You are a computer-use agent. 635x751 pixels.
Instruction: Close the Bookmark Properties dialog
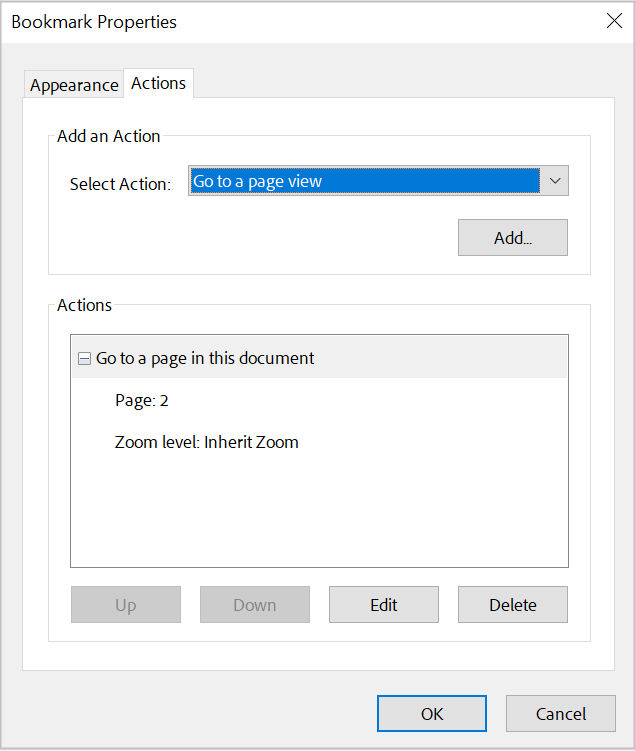pyautogui.click(x=614, y=21)
